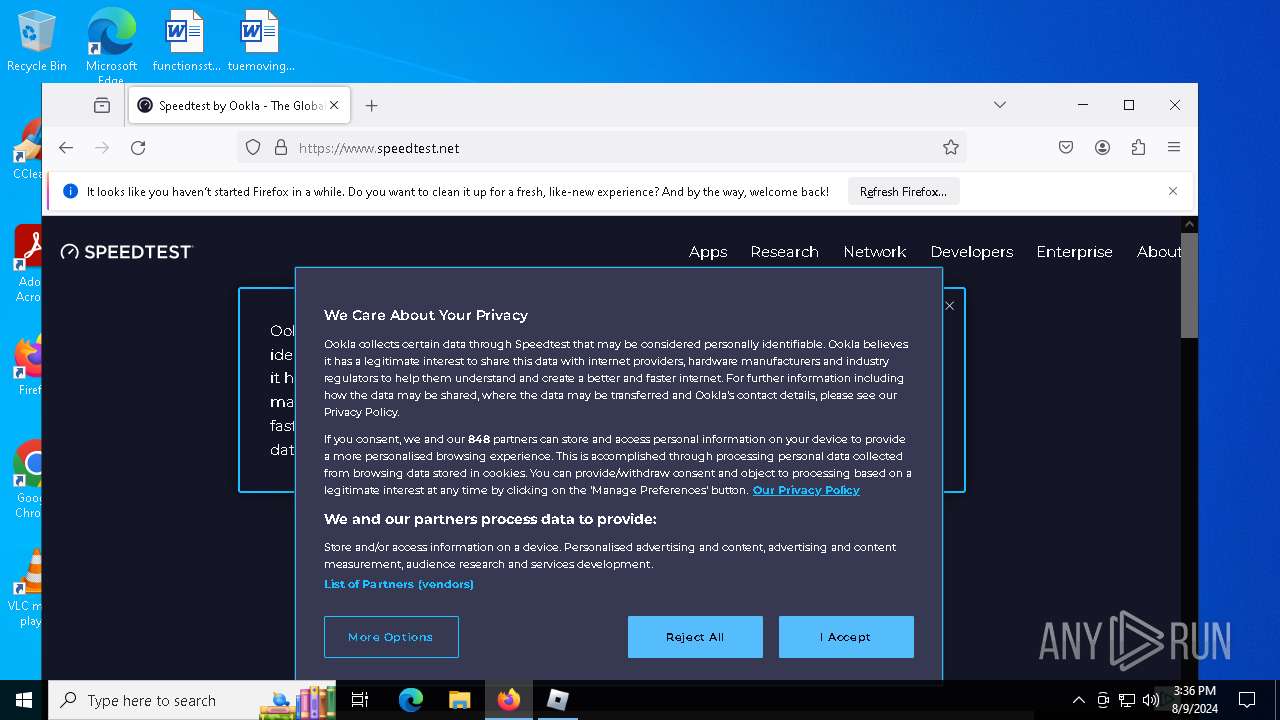The height and width of the screenshot is (720, 1280).
Task: Open network settings tray icon
Action: (1127, 700)
